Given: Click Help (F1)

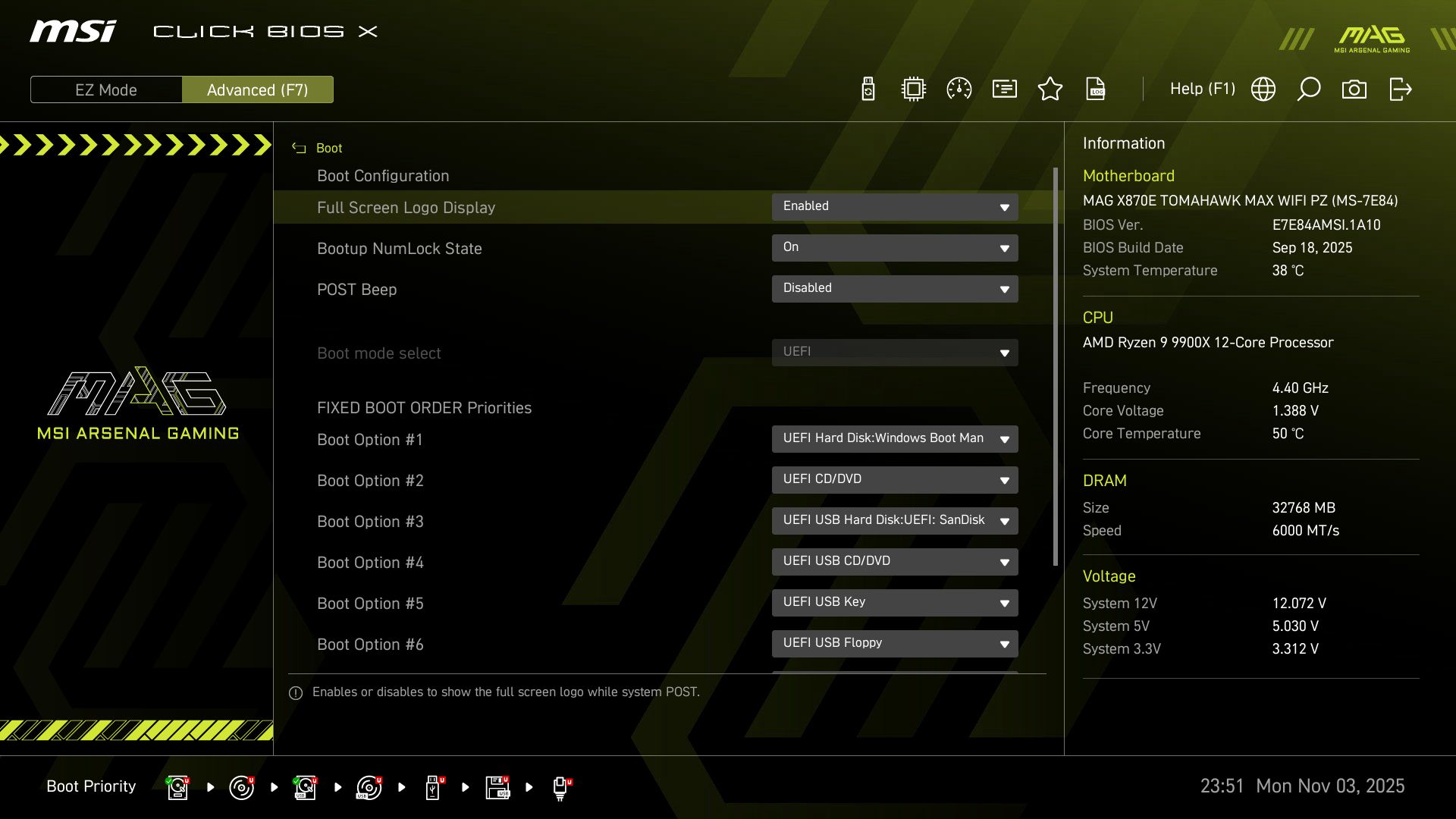Looking at the screenshot, I should tap(1202, 89).
